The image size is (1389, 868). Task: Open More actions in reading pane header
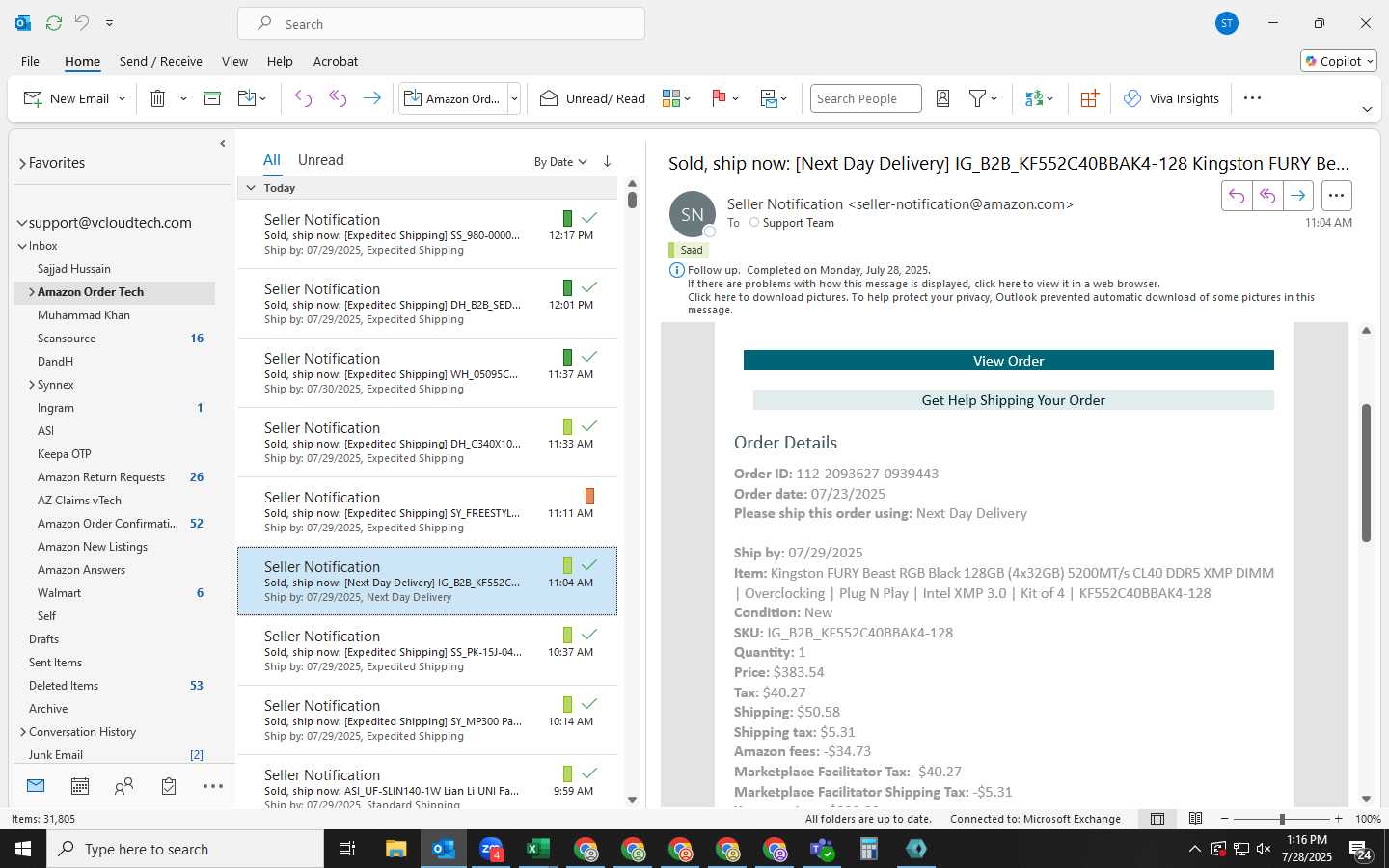pos(1336,196)
